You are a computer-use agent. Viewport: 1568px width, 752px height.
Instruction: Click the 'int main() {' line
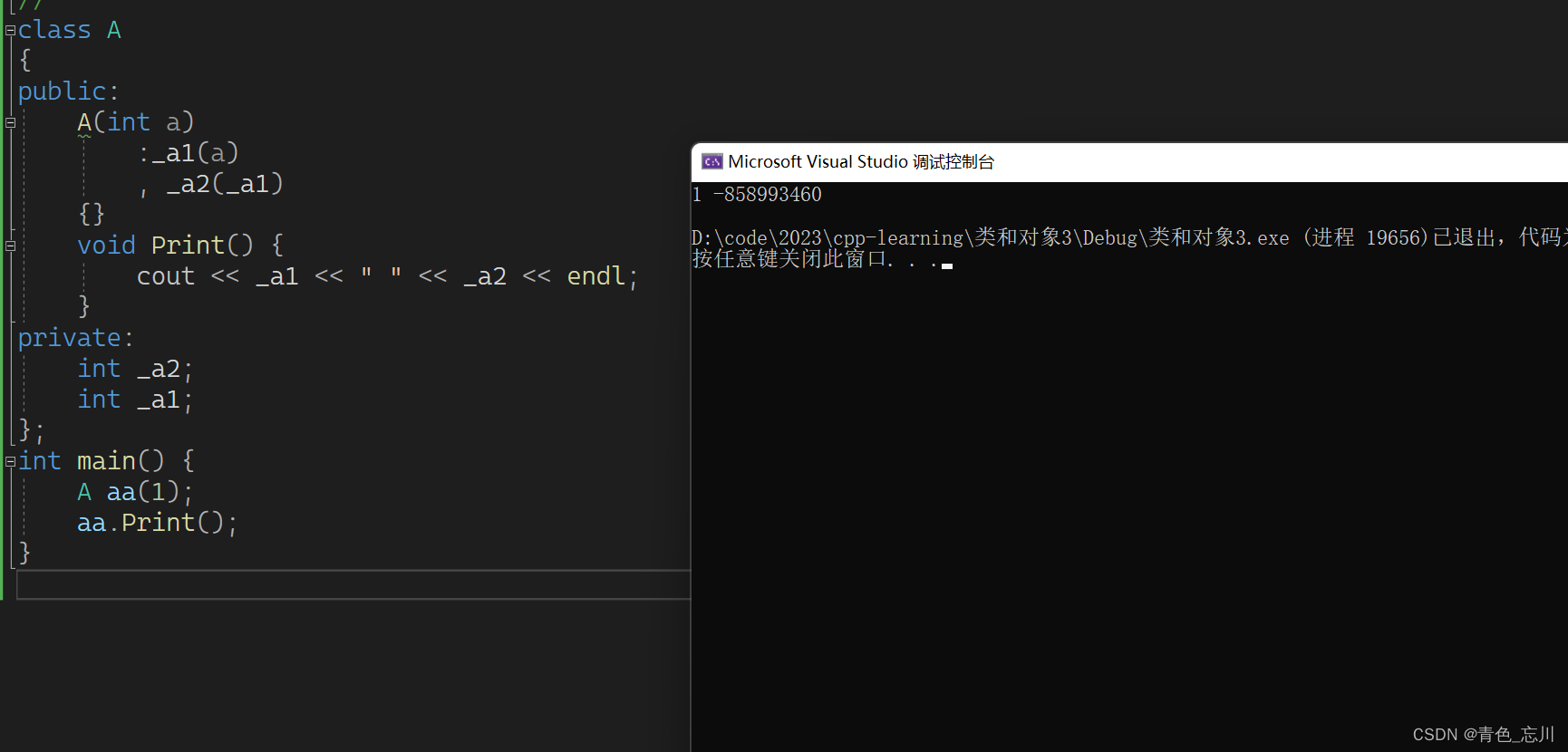[x=106, y=461]
